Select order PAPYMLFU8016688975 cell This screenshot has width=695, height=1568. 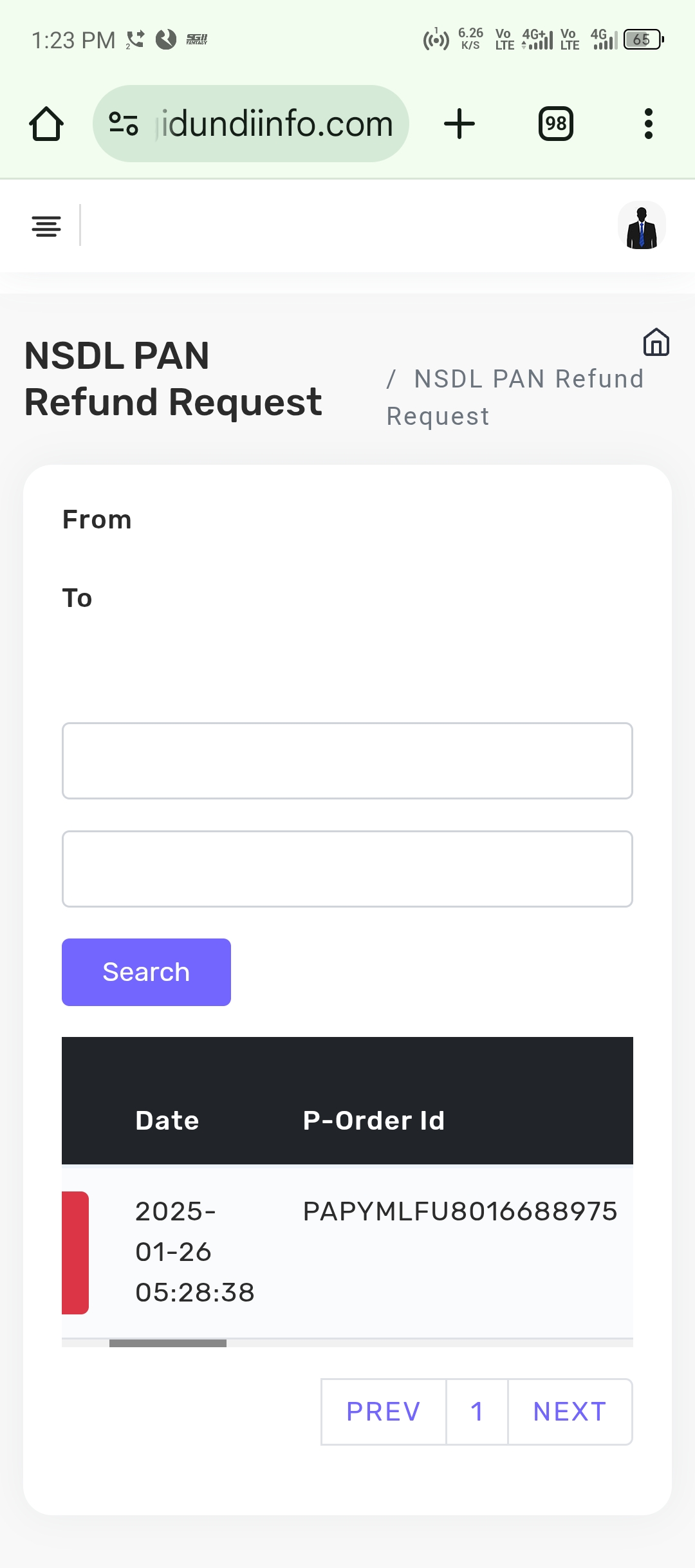tap(460, 1211)
